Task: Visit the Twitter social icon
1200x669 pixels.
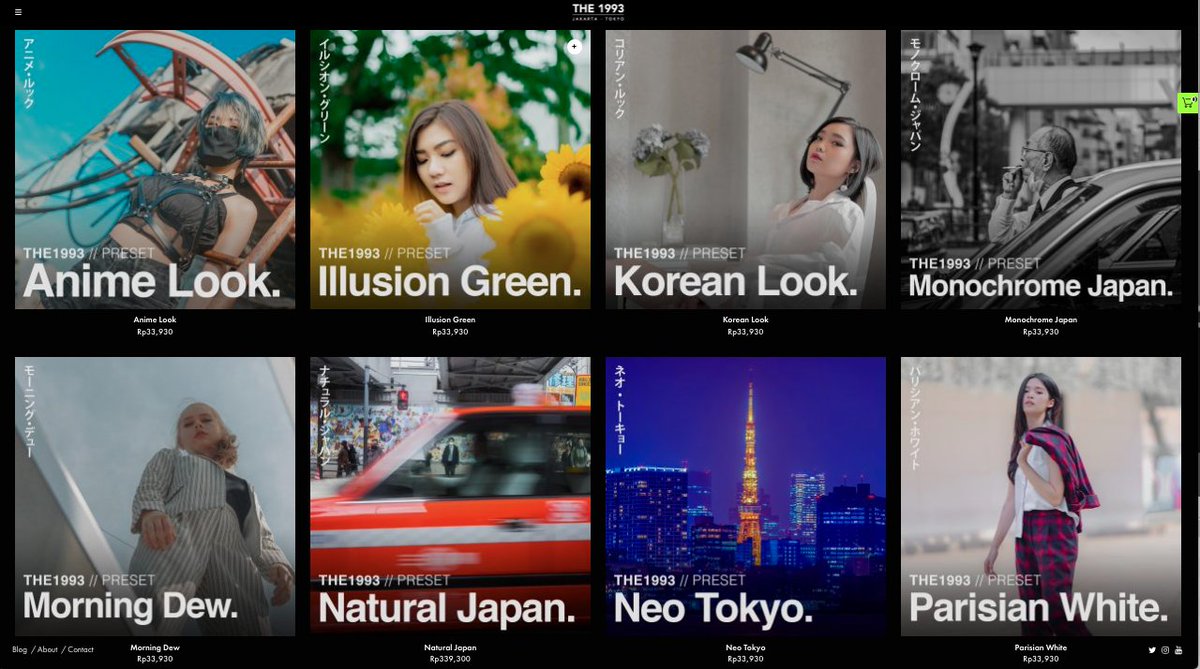Action: [x=1153, y=650]
